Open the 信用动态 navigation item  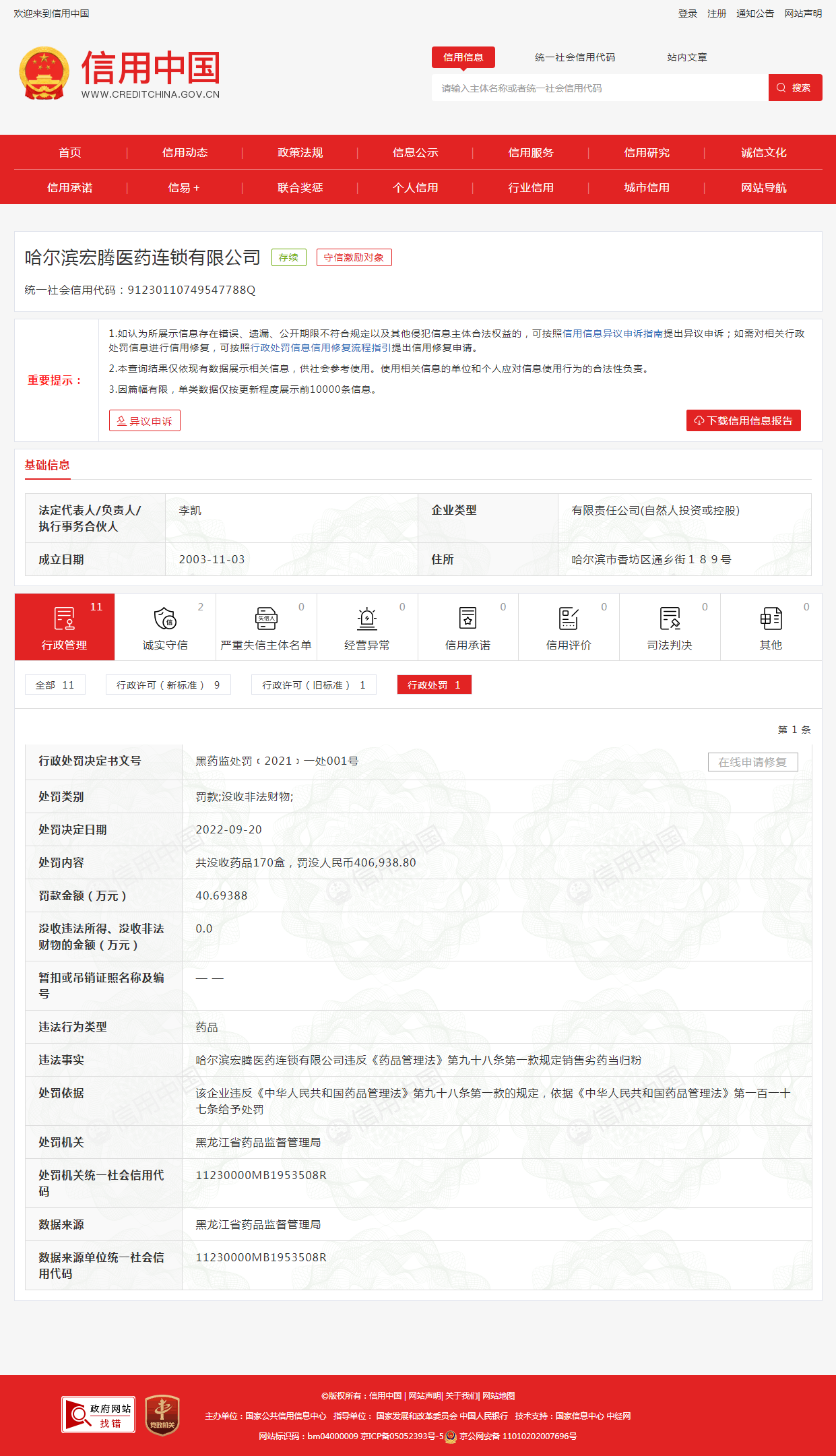pyautogui.click(x=185, y=152)
